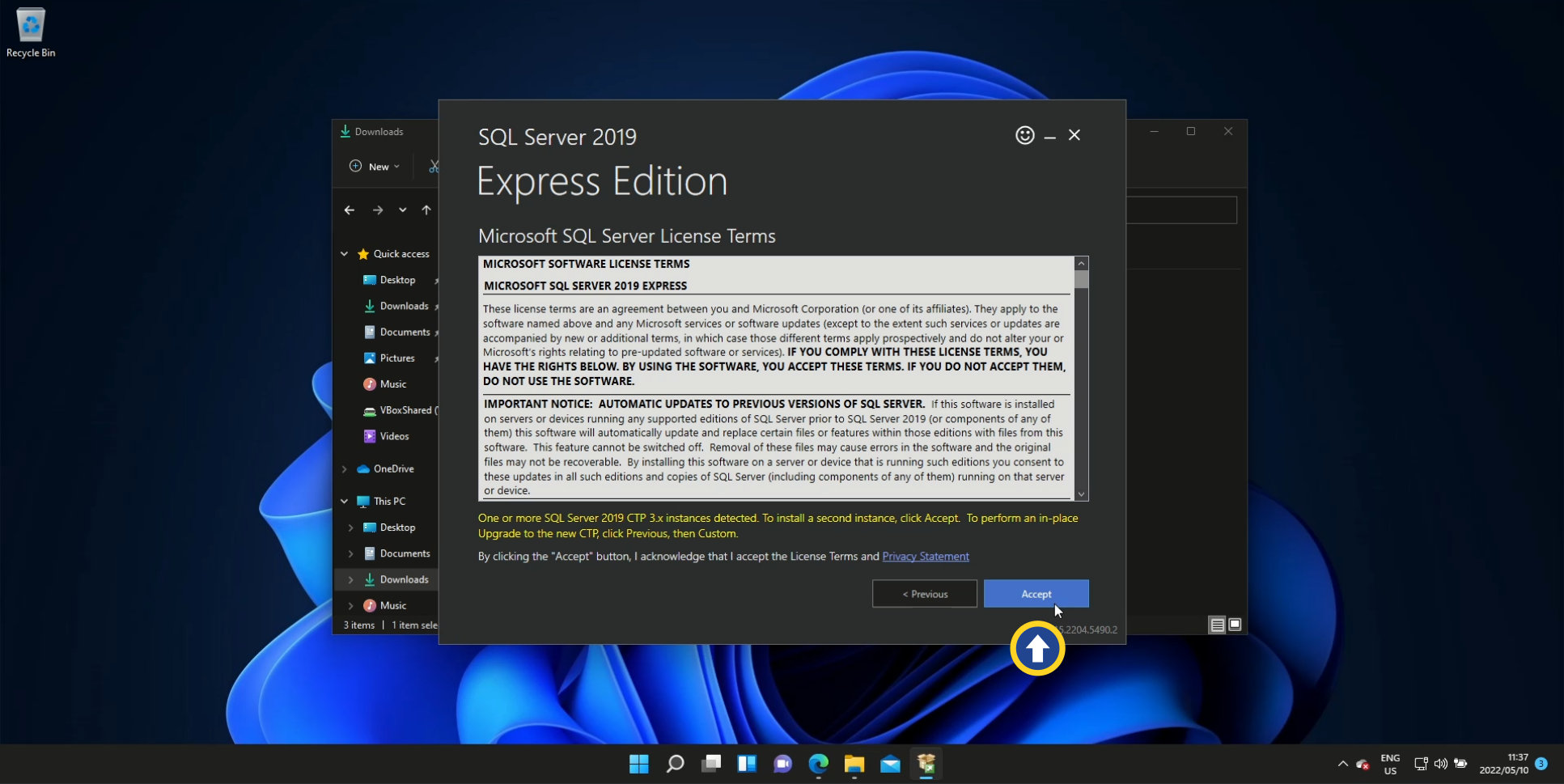Open Widgets from taskbar
The height and width of the screenshot is (784, 1564).
point(747,764)
